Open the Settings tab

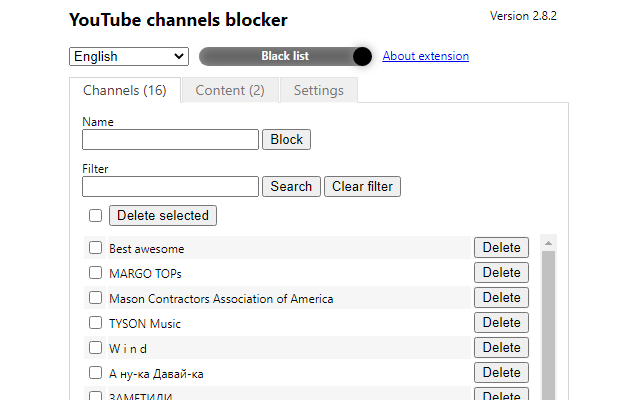tap(318, 90)
